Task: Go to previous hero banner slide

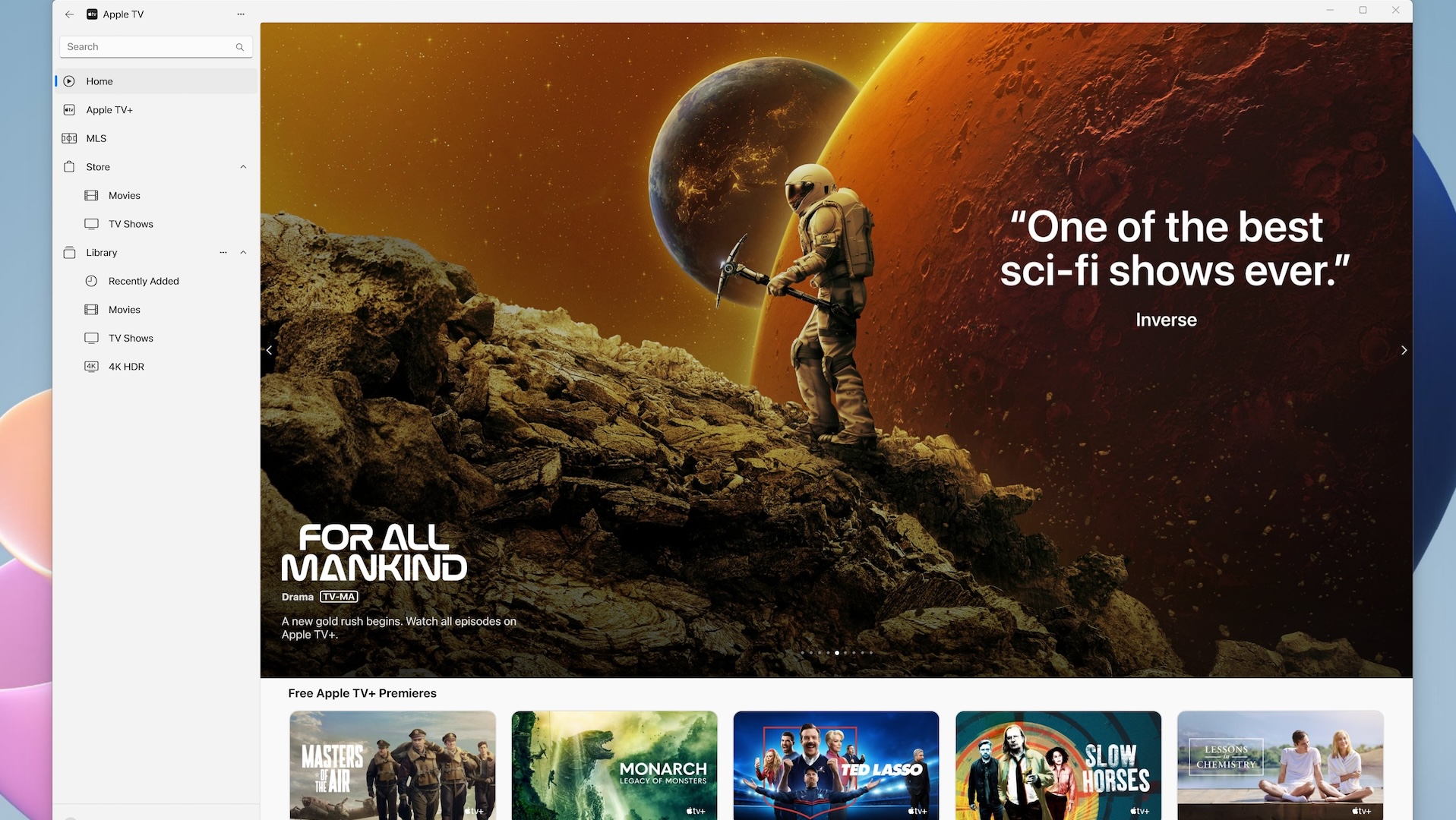Action: point(269,350)
